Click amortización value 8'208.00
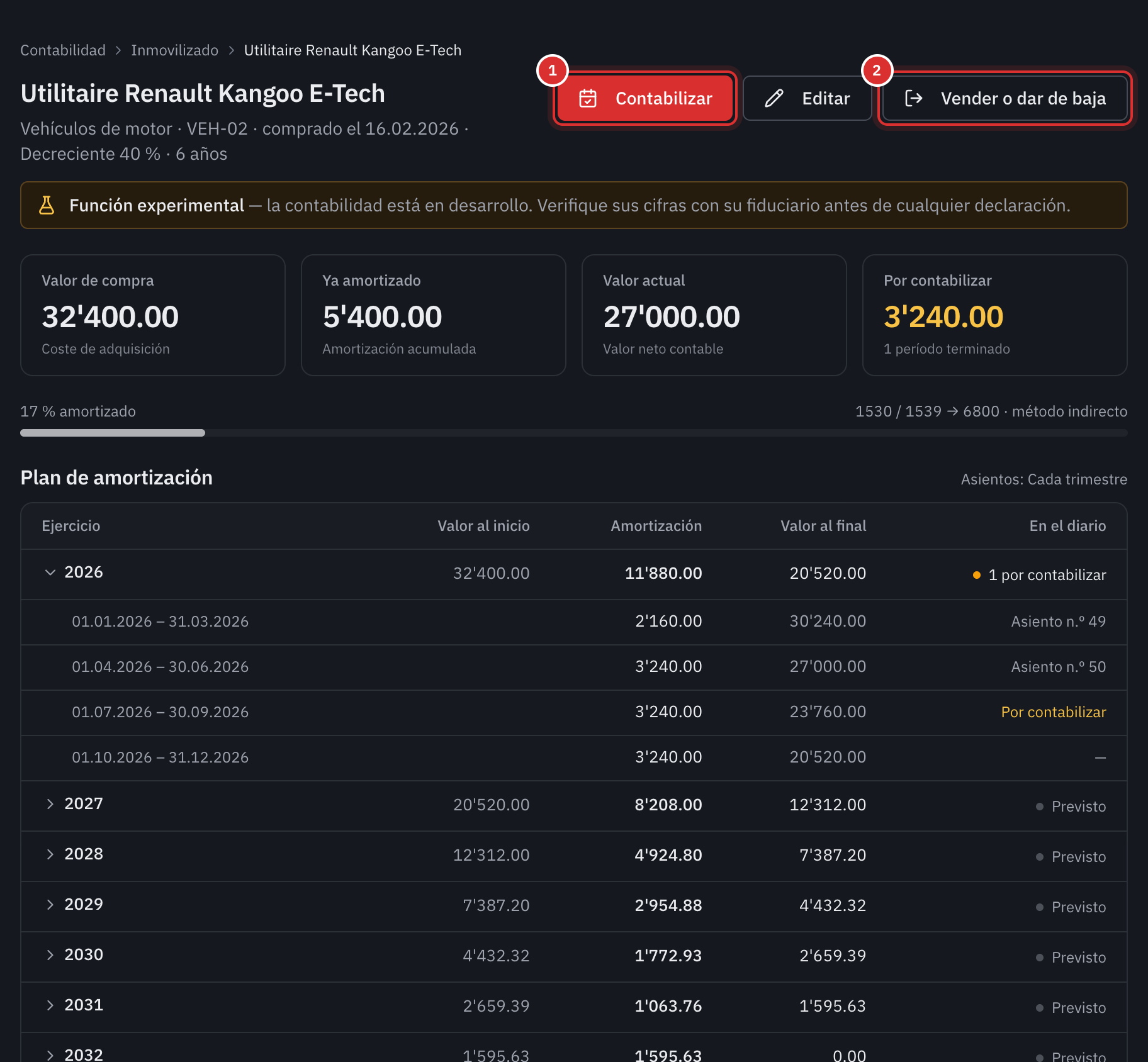The height and width of the screenshot is (1062, 1148). 668,805
